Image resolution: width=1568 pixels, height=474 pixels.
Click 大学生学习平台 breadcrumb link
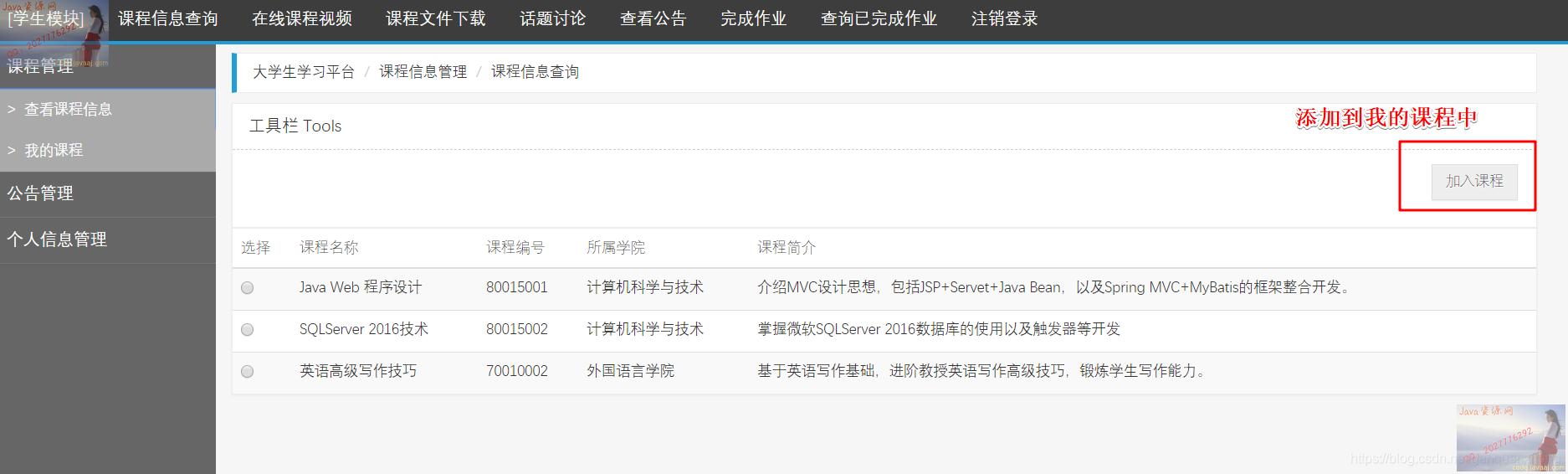click(304, 72)
